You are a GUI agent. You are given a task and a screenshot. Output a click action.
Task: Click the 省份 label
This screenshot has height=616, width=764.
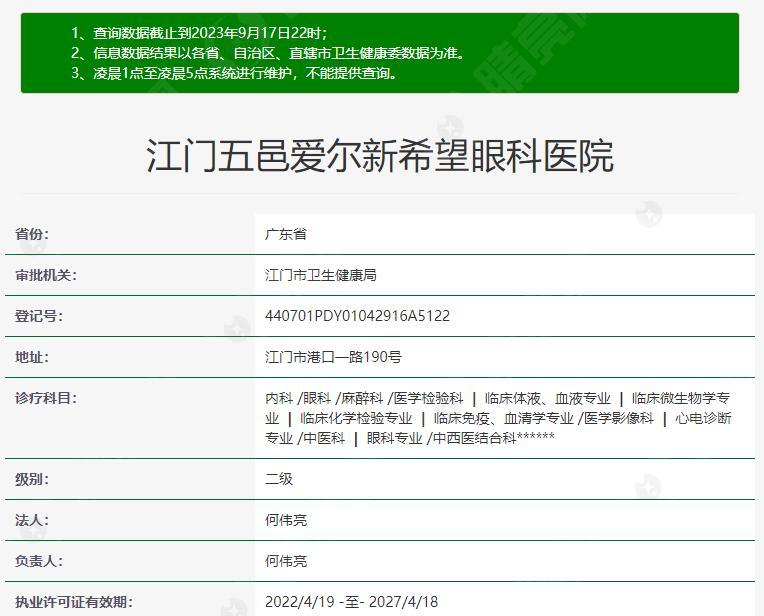tap(32, 234)
